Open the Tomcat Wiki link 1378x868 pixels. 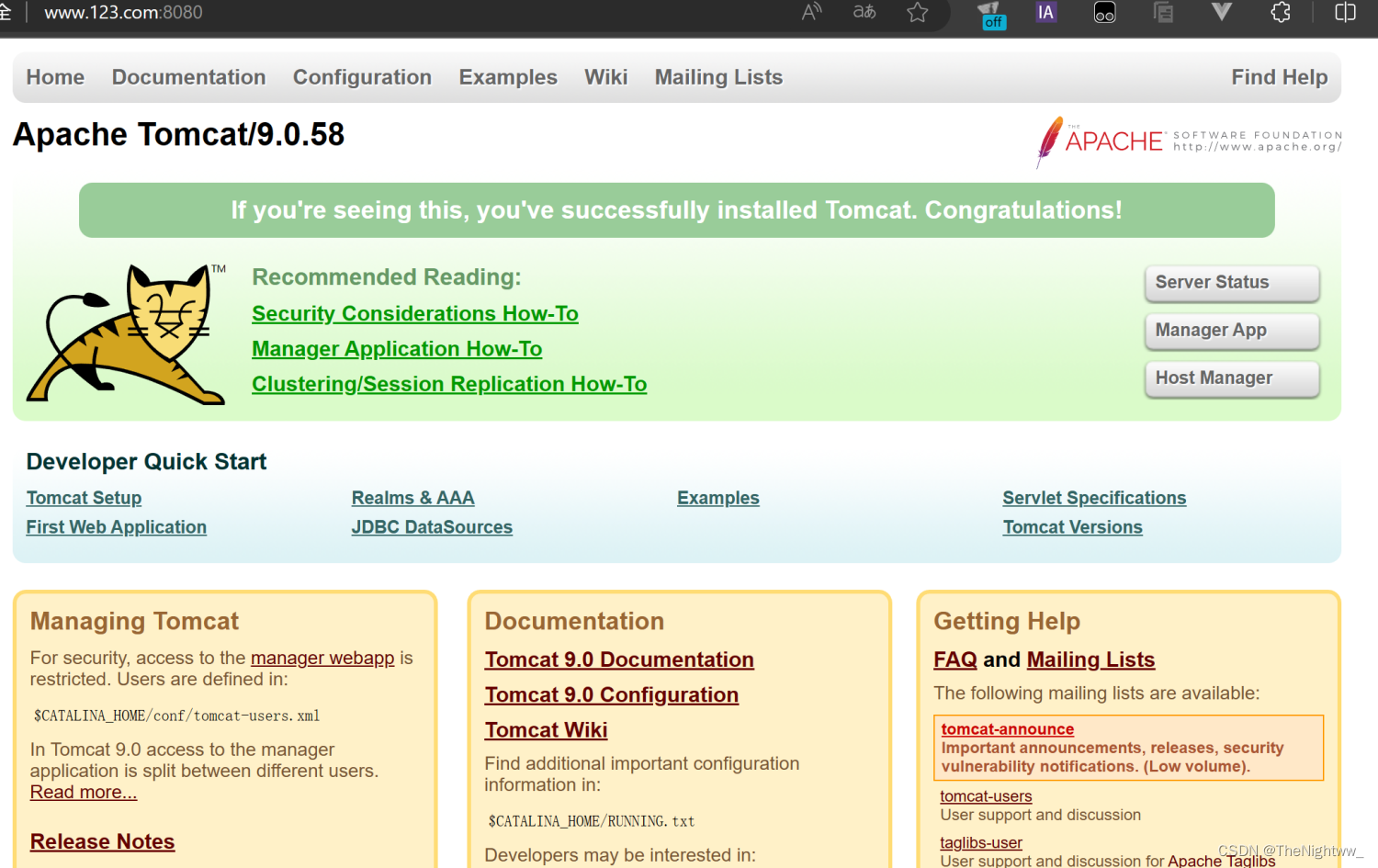pyautogui.click(x=546, y=729)
